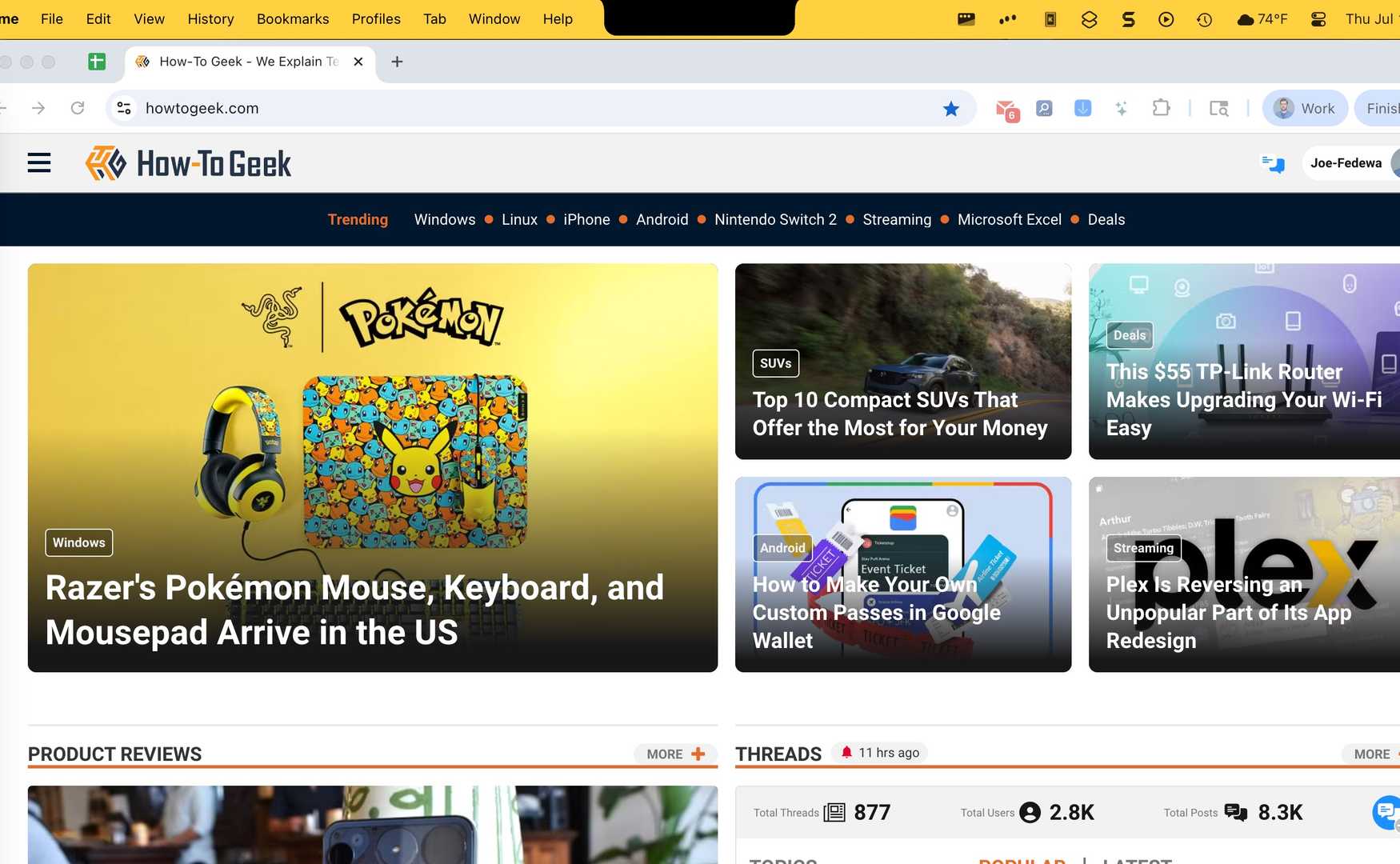
Task: Open the Extensions puzzle-piece menu
Action: click(x=1161, y=108)
